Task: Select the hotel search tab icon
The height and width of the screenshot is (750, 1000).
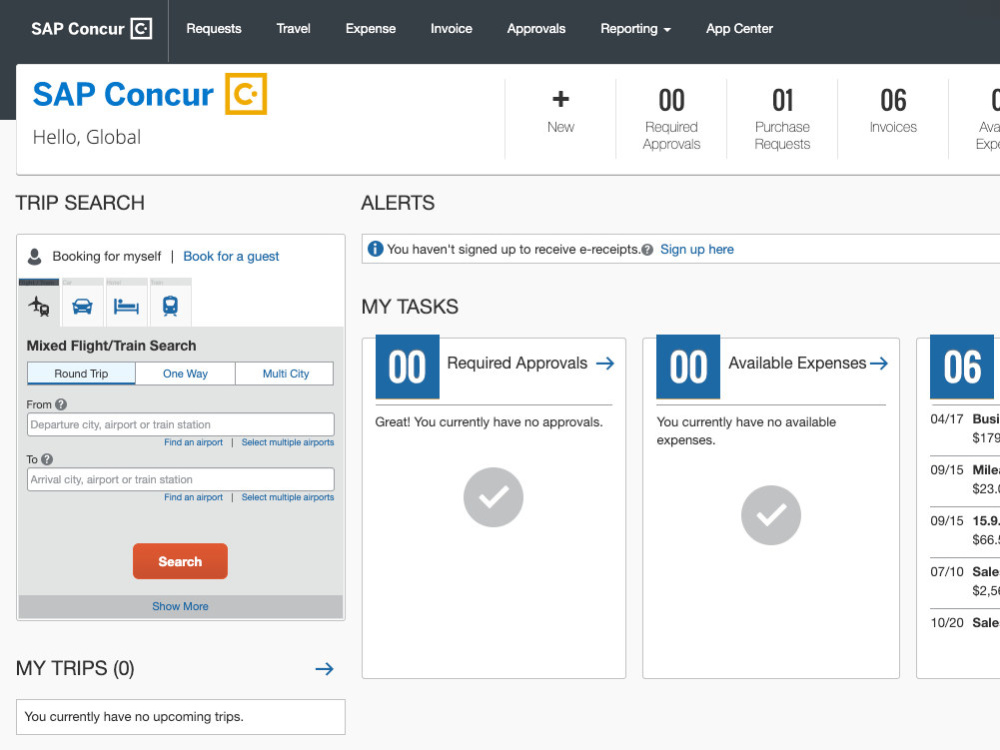Action: [126, 307]
